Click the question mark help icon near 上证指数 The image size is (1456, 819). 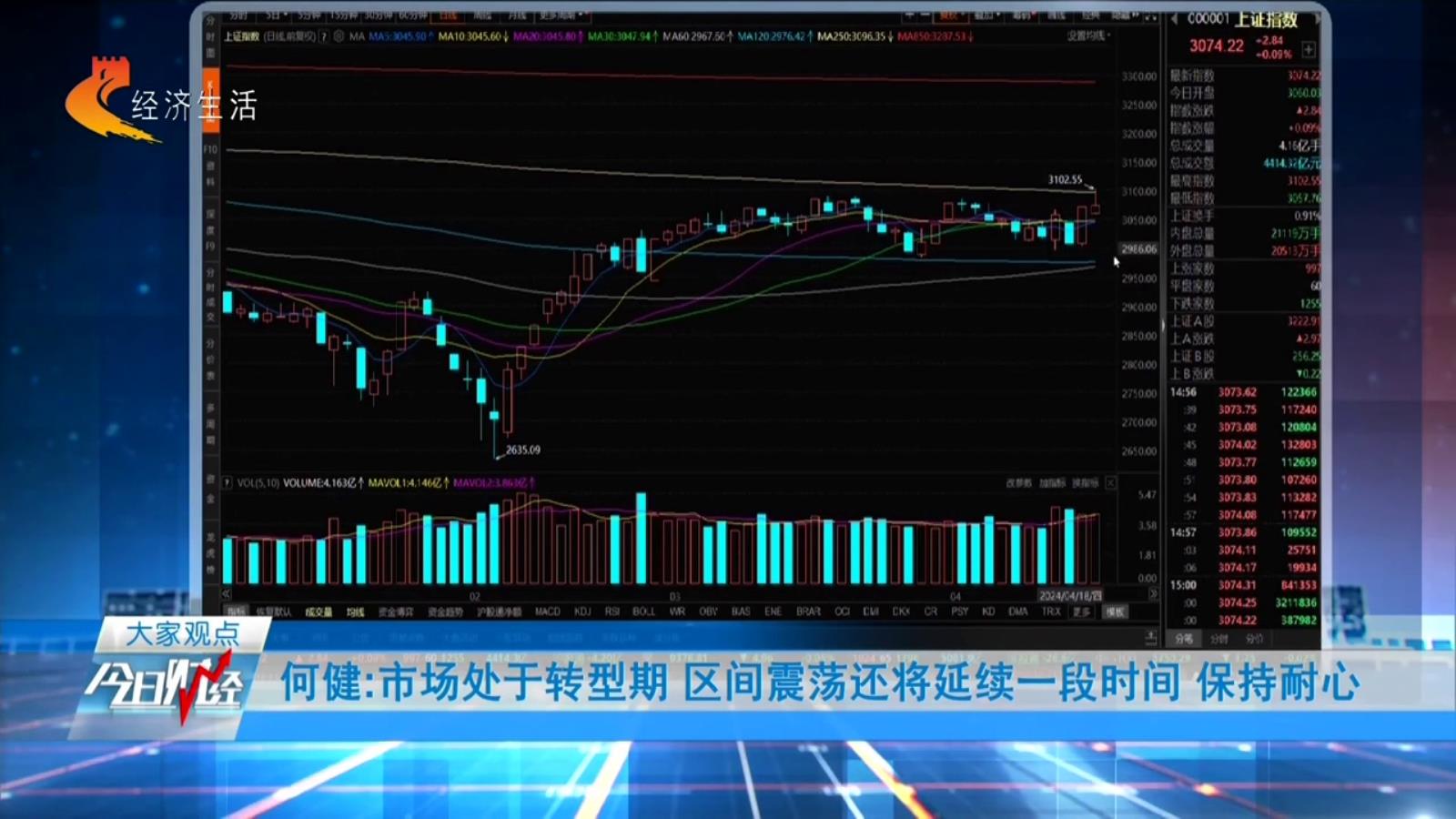tap(324, 36)
